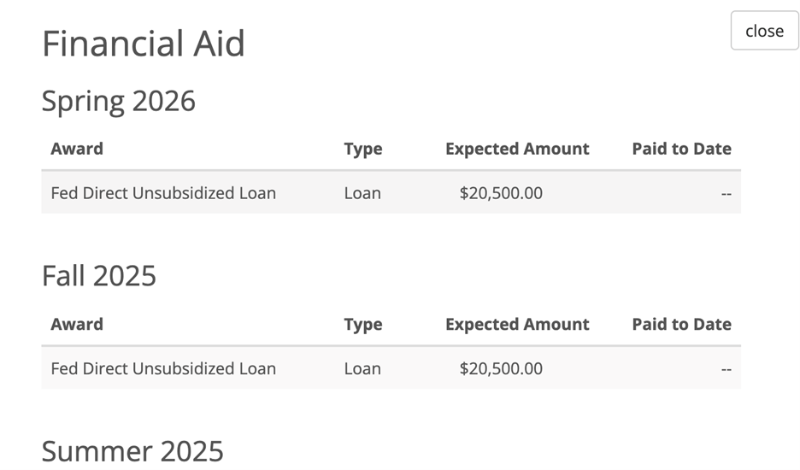Viewport: 800px width, 470px height.
Task: Click Expected Amount header in Spring 2026 table
Action: tap(517, 149)
